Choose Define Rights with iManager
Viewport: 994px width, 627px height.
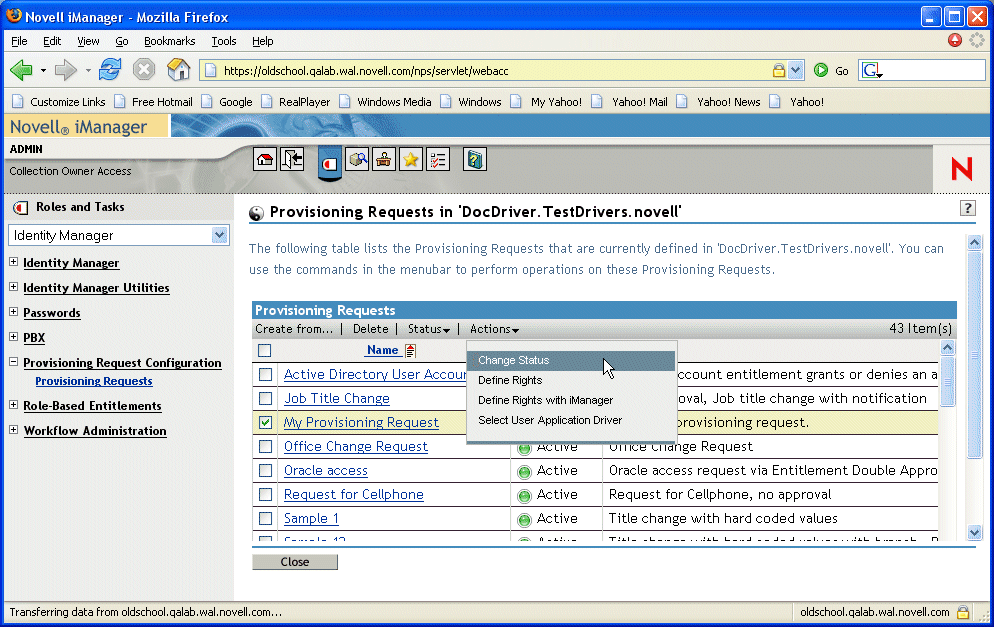tap(571, 400)
